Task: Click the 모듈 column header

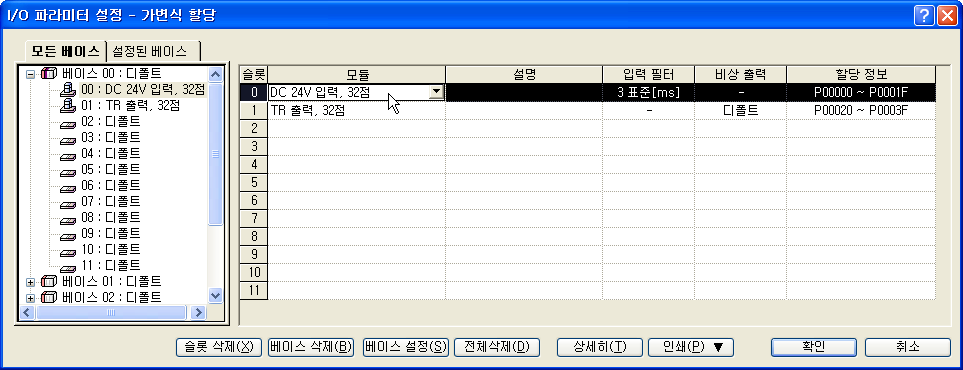Action: pyautogui.click(x=357, y=74)
